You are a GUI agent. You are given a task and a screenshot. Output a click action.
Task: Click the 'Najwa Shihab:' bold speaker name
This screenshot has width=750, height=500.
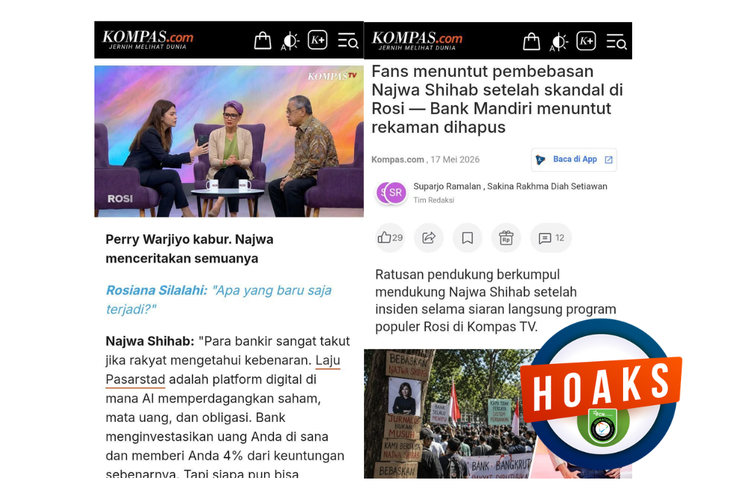150,341
